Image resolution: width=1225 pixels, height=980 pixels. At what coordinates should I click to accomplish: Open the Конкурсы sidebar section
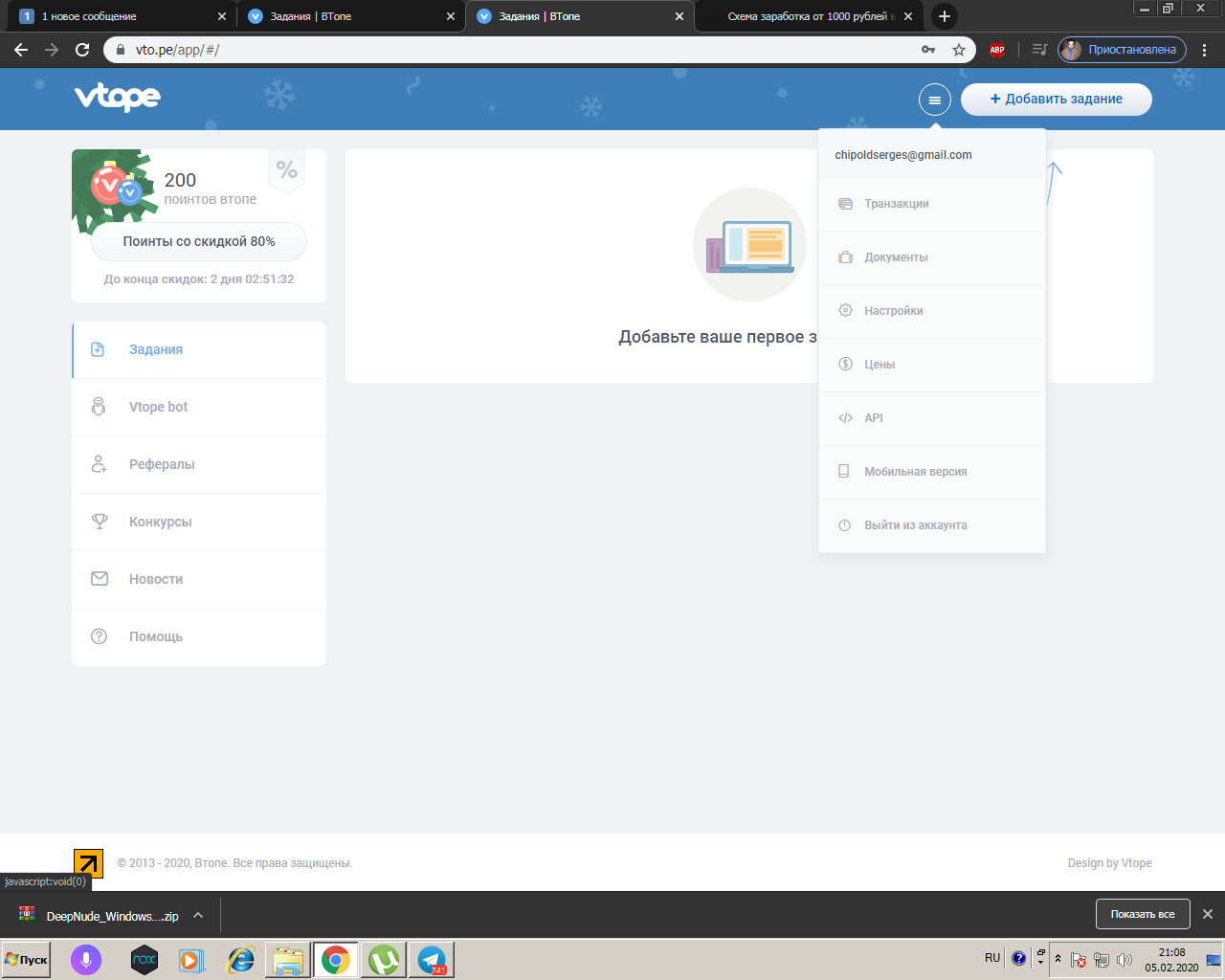(x=199, y=523)
